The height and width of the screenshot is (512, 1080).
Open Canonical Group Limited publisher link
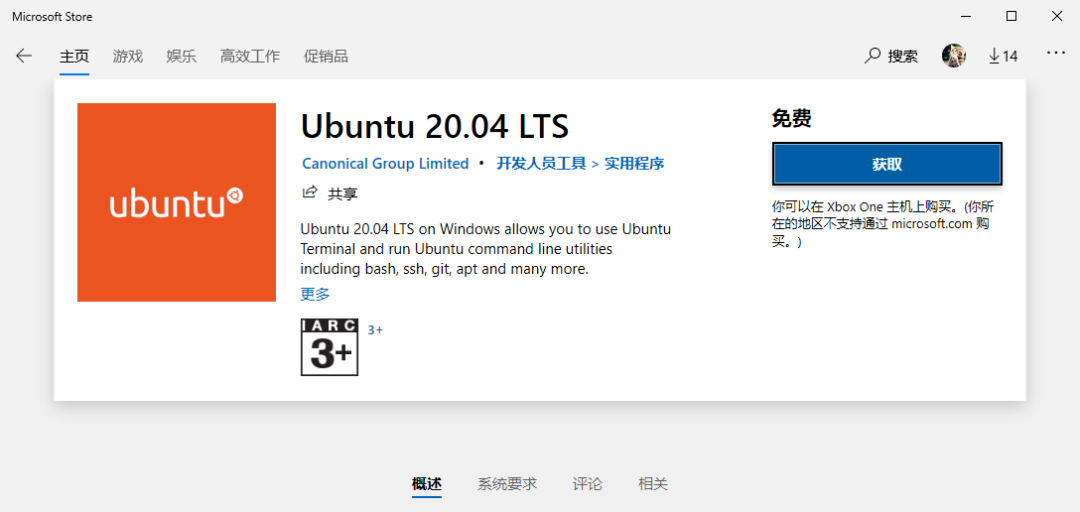tap(385, 164)
